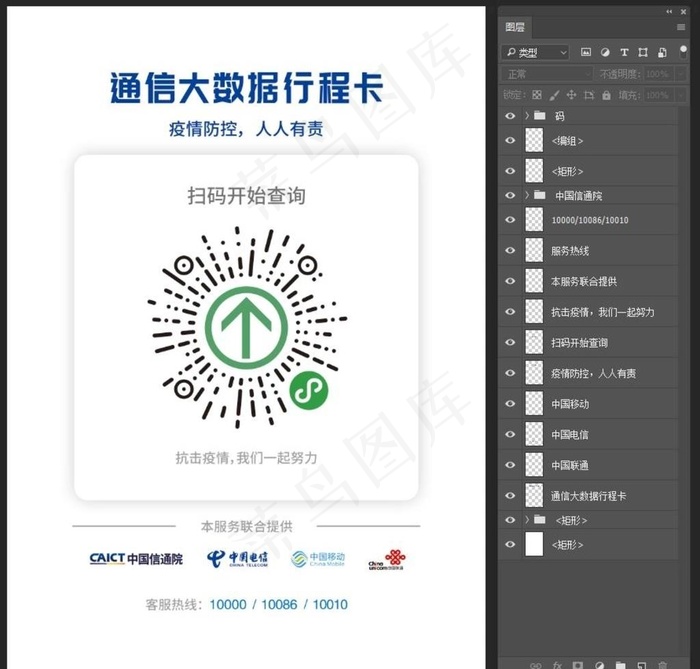This screenshot has height=669, width=700.
Task: Click the 通信大数据行程卡 title on the canvas
Action: click(x=246, y=87)
